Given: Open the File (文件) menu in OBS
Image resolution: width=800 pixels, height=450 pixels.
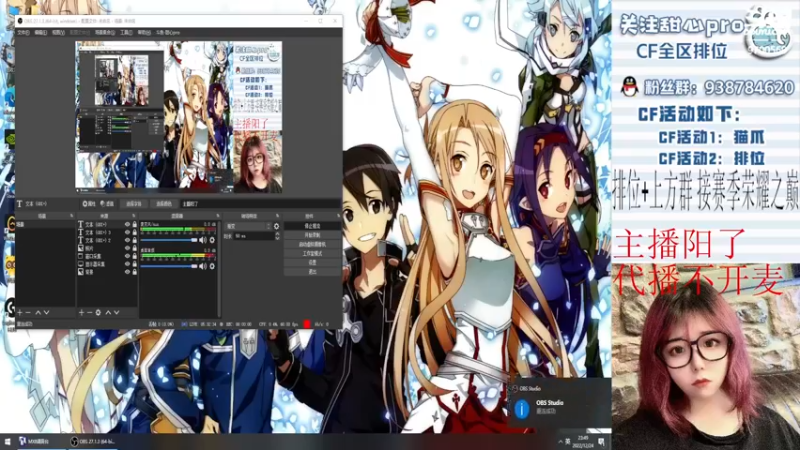Looking at the screenshot, I should point(23,32).
